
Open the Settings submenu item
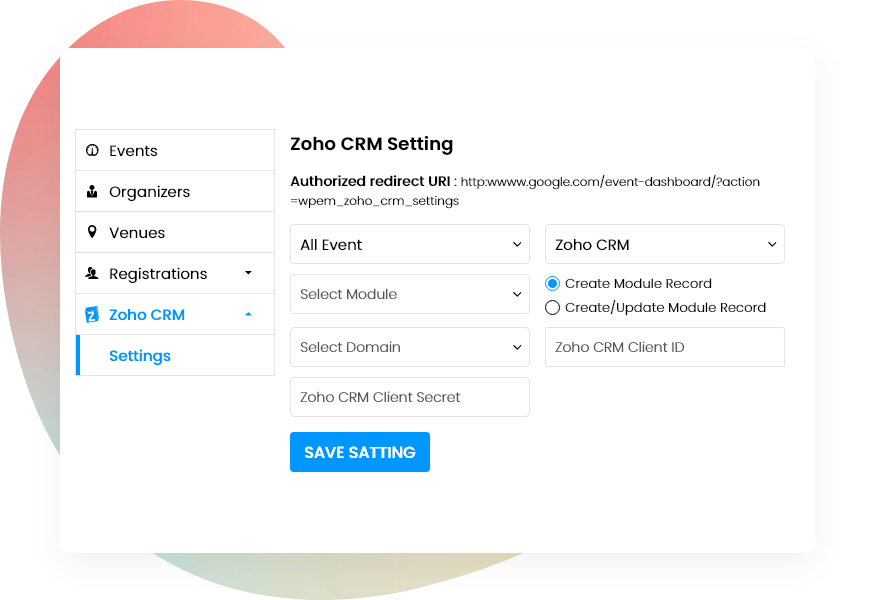[140, 356]
